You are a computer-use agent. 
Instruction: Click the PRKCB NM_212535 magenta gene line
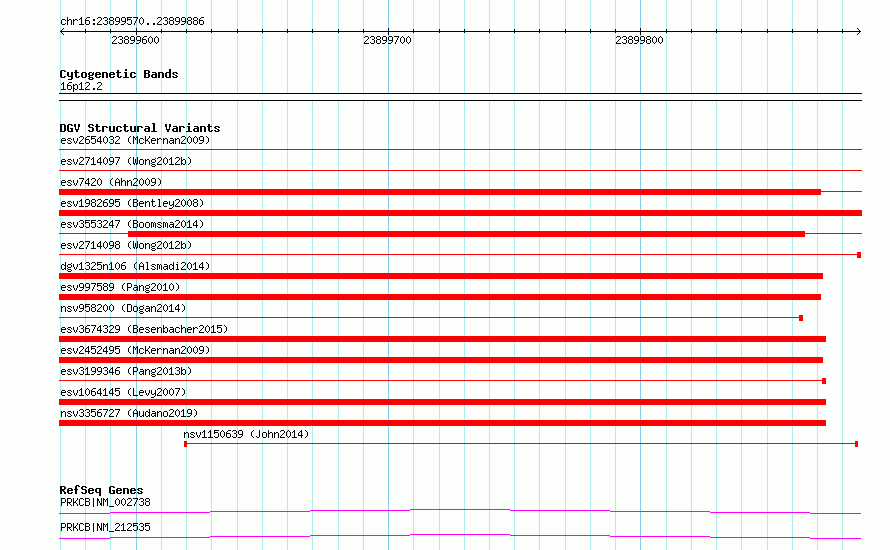click(460, 536)
